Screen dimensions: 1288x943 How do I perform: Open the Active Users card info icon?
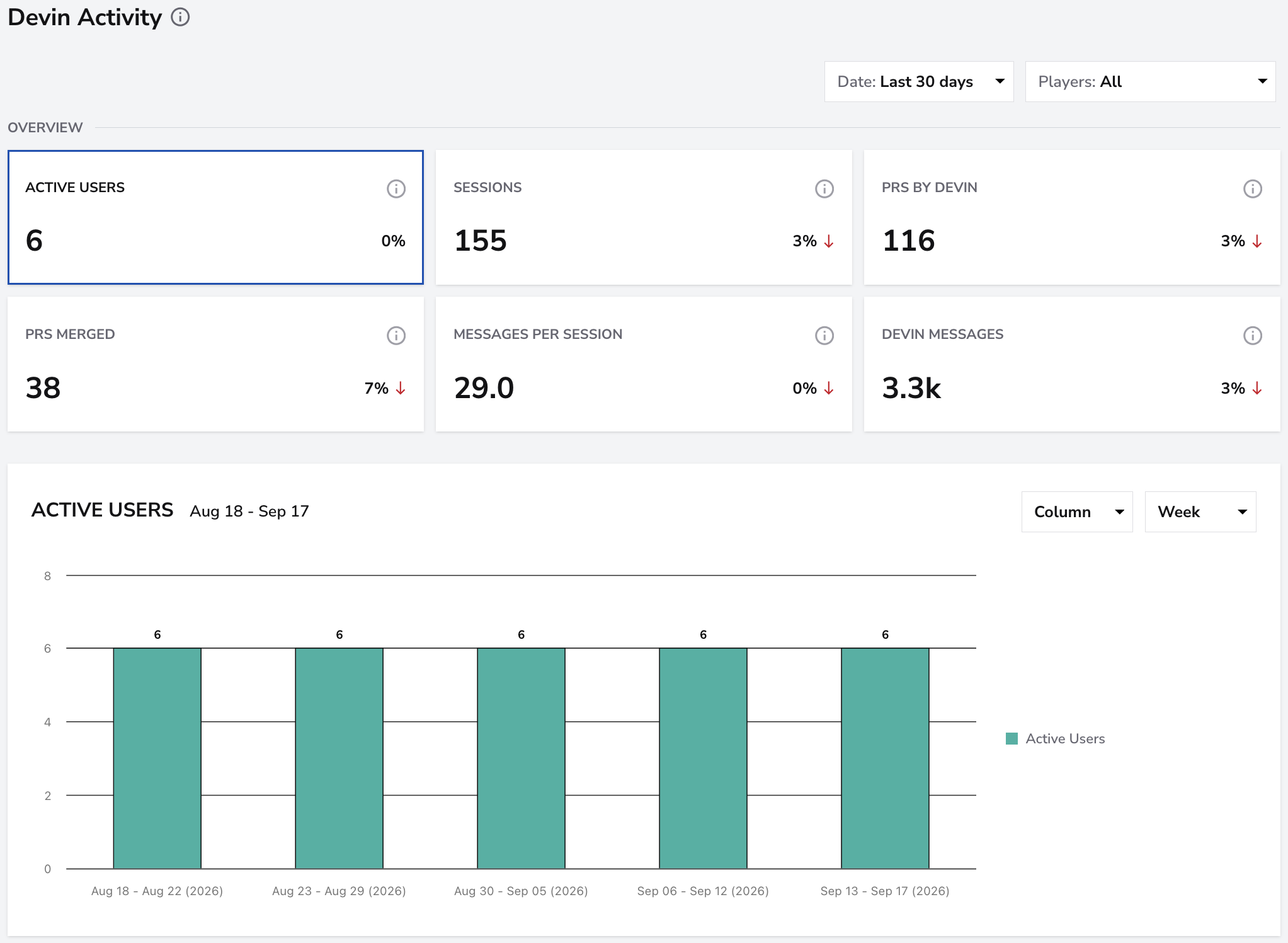click(x=396, y=188)
